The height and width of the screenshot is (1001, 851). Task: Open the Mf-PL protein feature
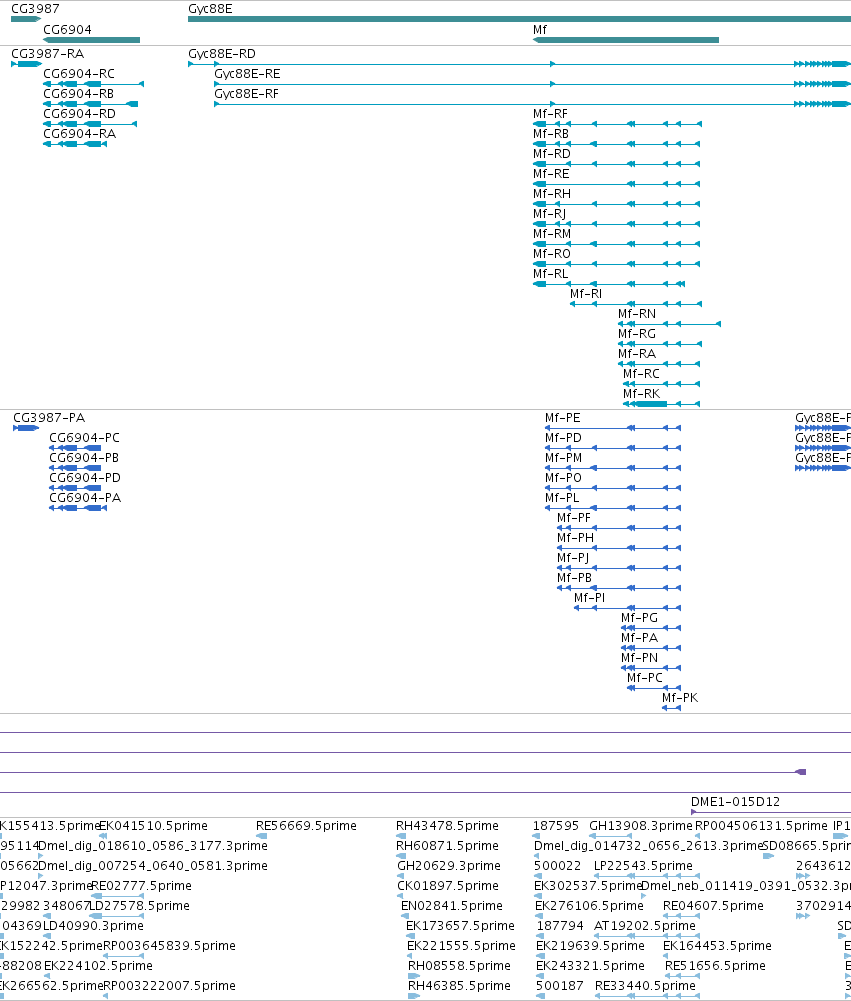(613, 508)
